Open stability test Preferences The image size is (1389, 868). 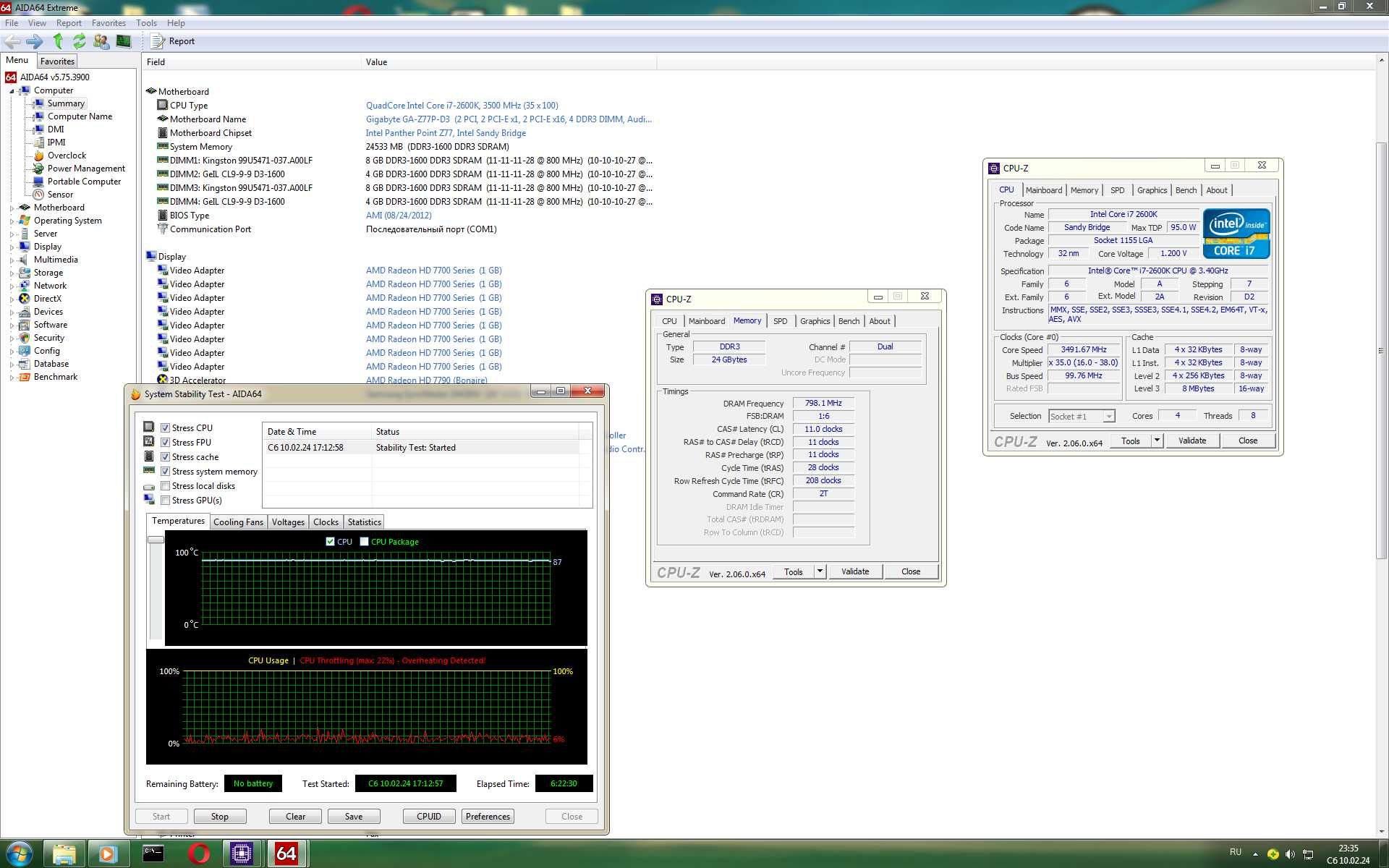tap(488, 817)
